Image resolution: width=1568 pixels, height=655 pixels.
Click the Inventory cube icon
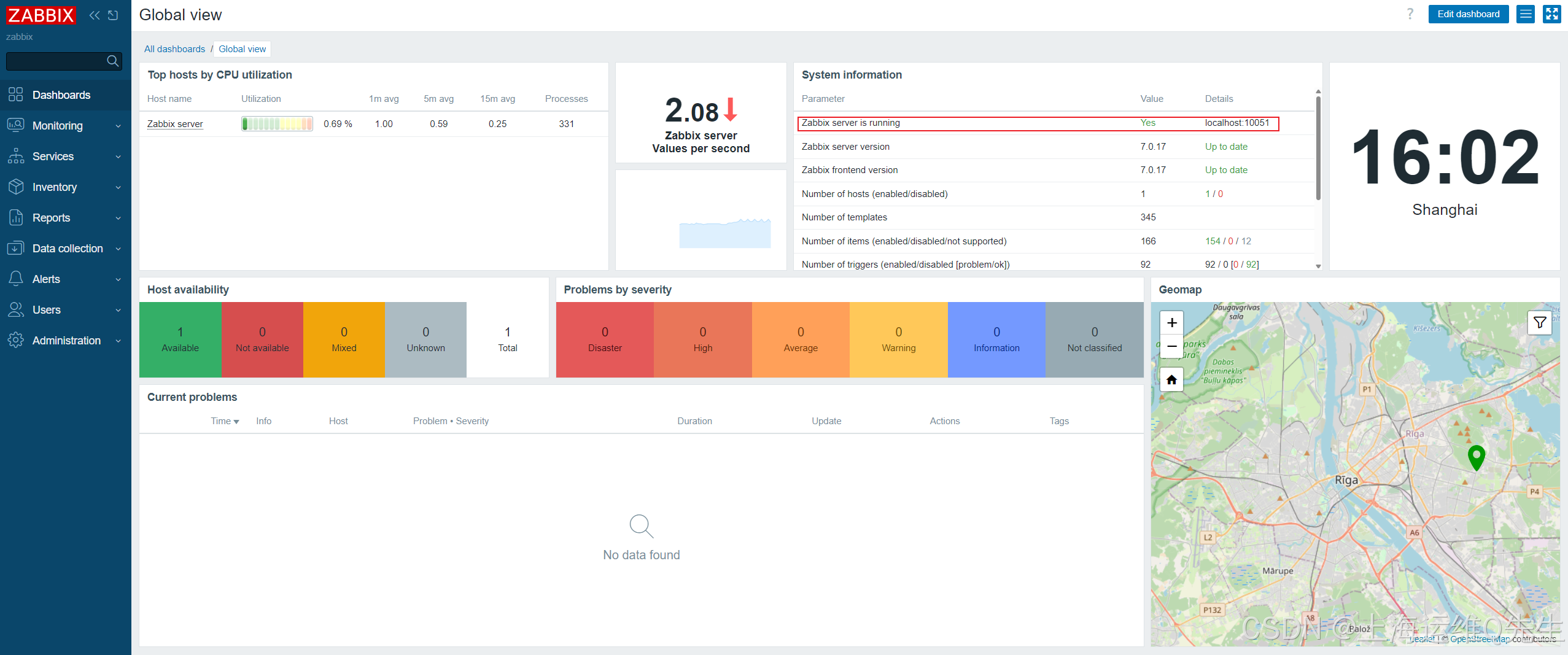pyautogui.click(x=16, y=187)
